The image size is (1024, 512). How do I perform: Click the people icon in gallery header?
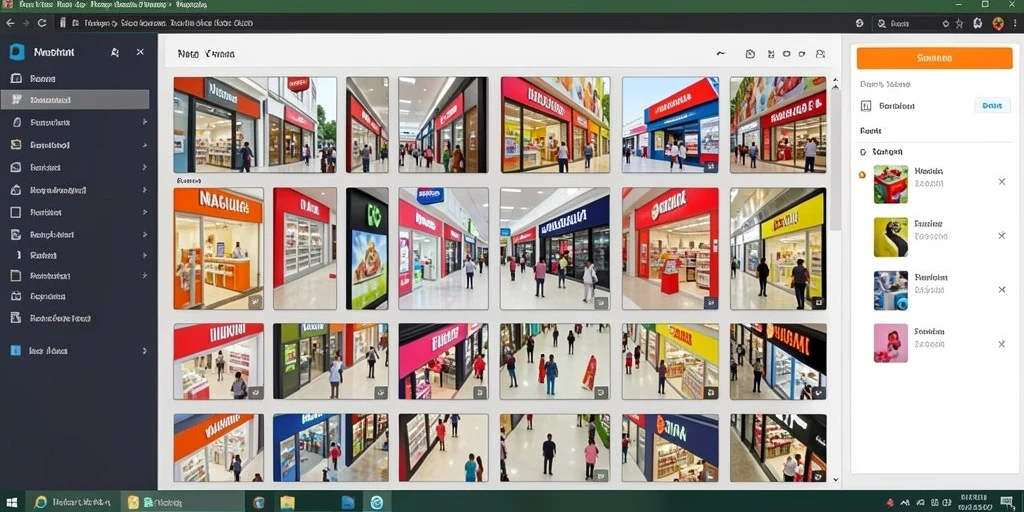tap(821, 54)
